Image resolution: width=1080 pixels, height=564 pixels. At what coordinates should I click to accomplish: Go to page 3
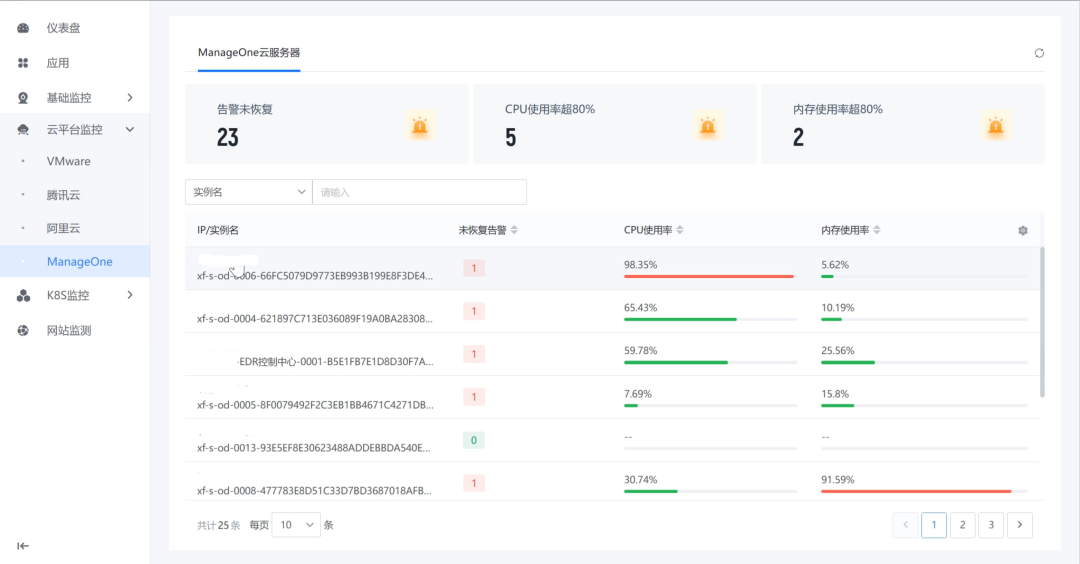coord(991,525)
